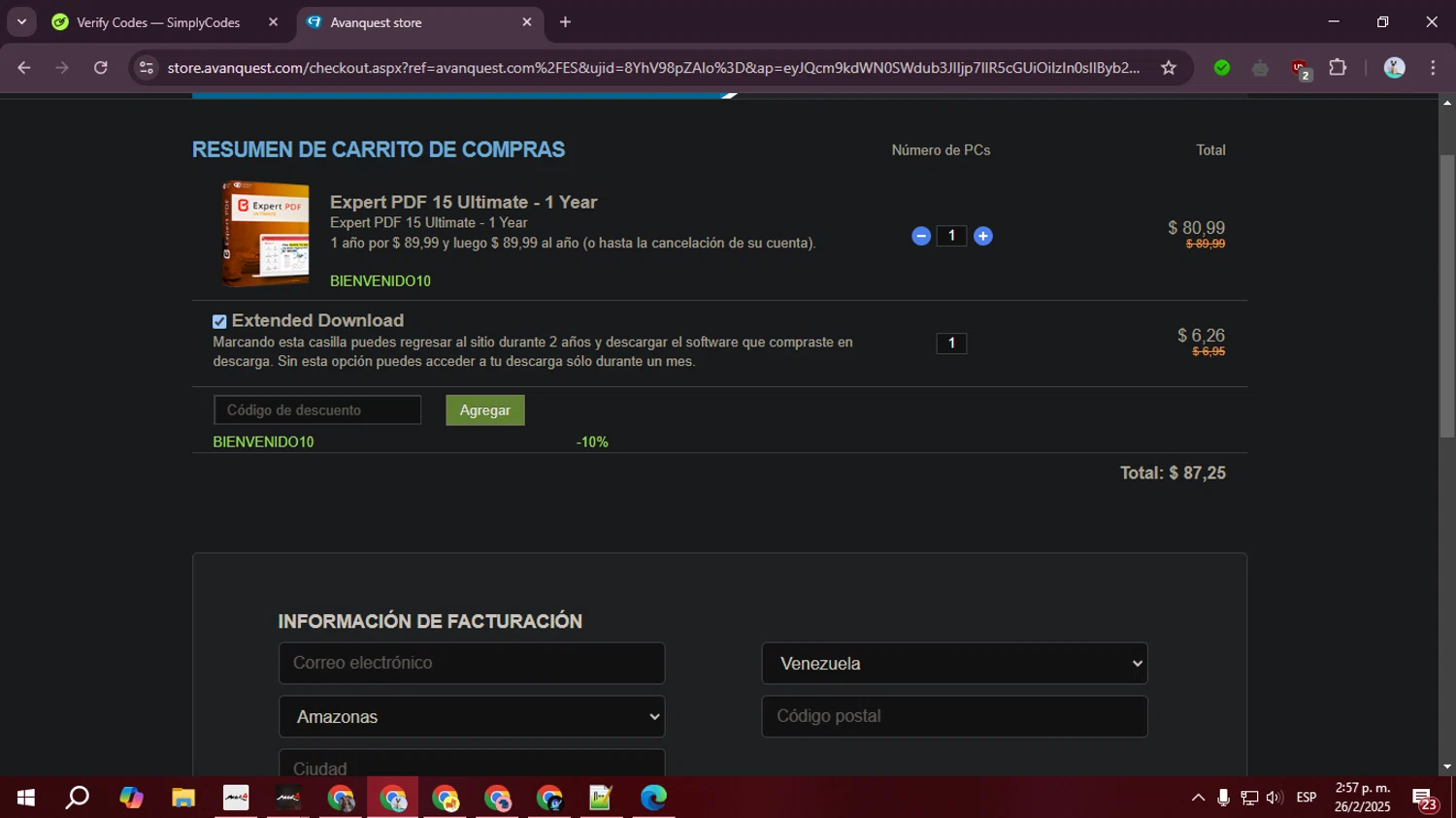Open File Explorer from taskbar

[183, 798]
